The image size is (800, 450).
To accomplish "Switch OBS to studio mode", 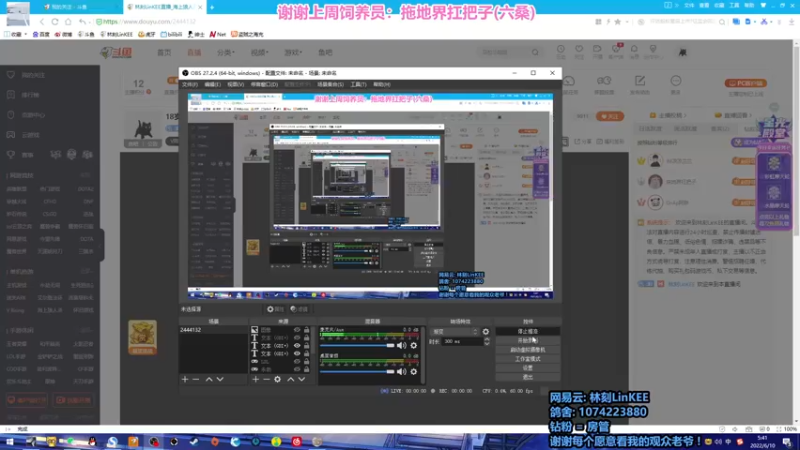I will pos(528,359).
